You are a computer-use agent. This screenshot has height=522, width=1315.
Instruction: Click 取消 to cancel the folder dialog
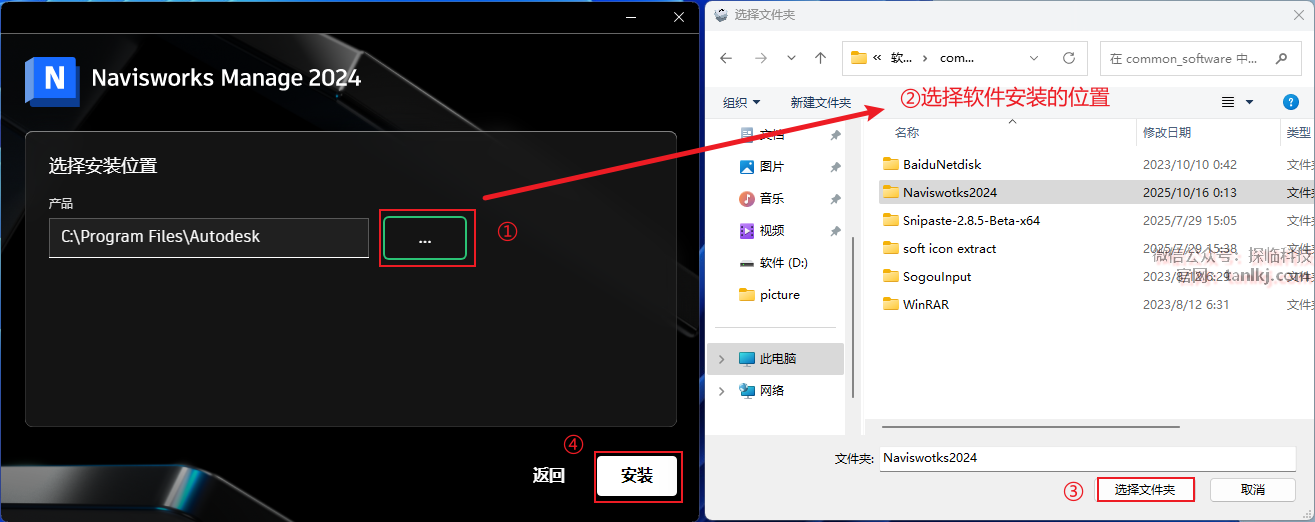click(1253, 490)
